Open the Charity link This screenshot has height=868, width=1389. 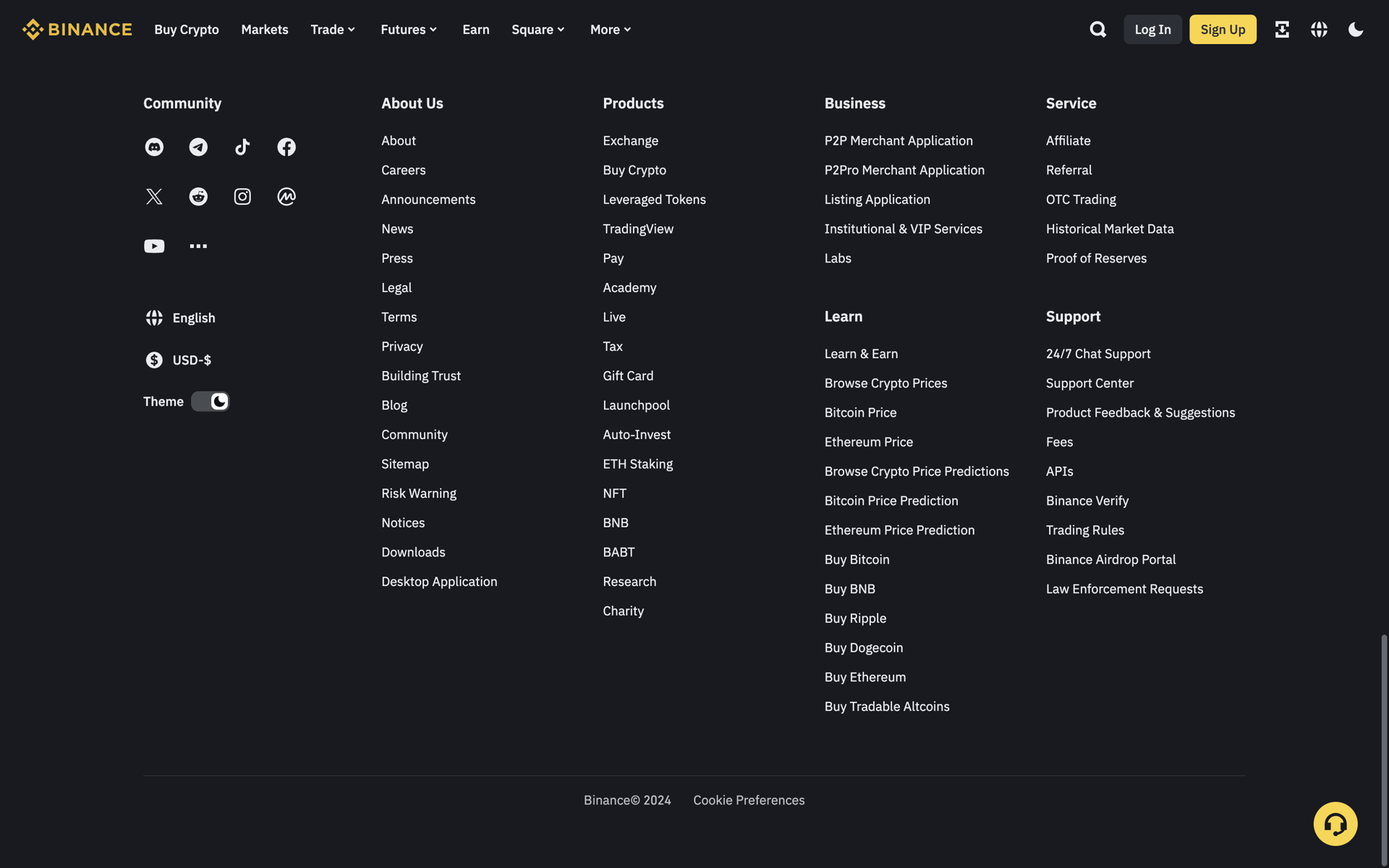(623, 611)
